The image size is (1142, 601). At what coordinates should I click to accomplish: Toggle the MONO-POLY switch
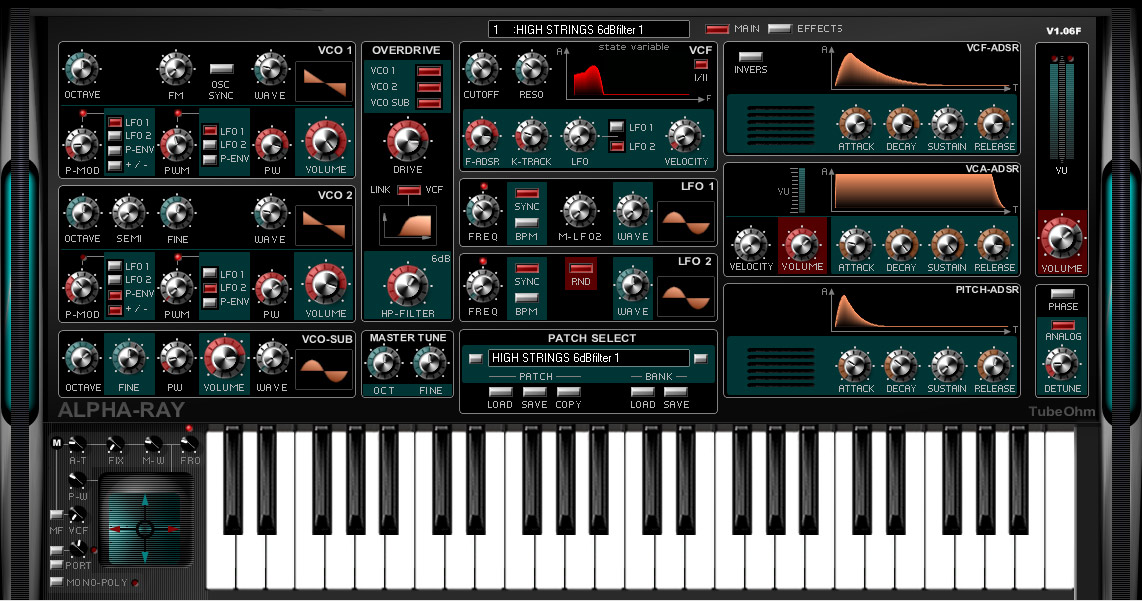(x=56, y=582)
